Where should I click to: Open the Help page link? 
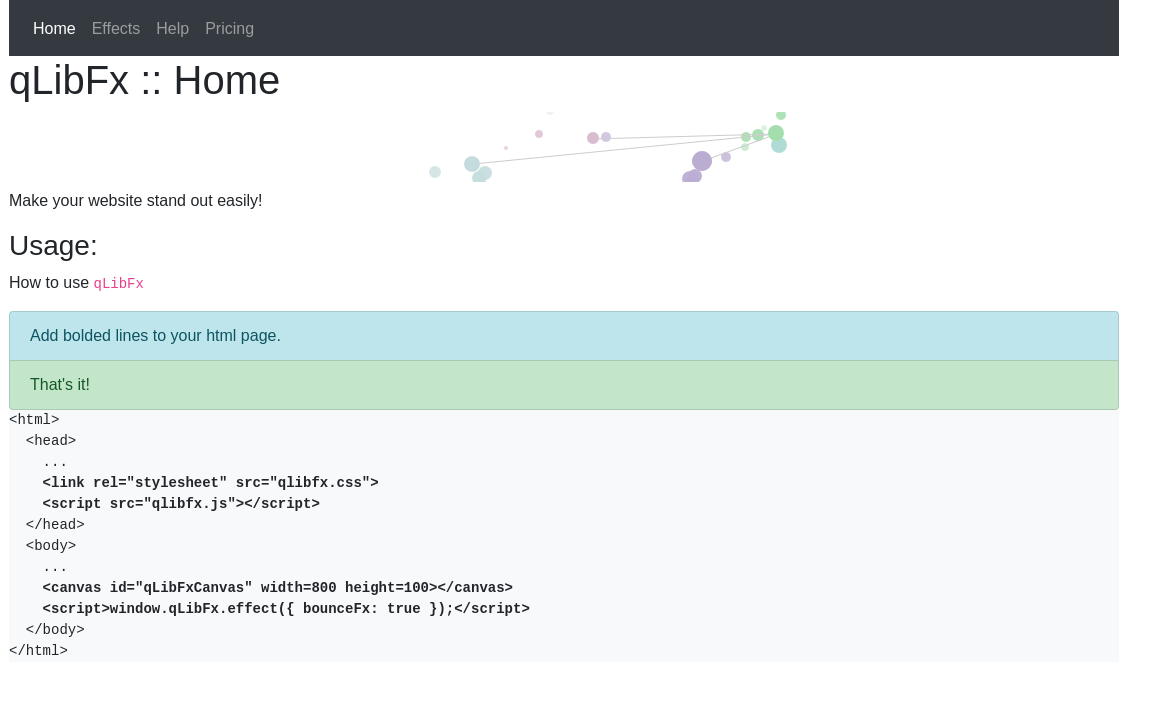pyautogui.click(x=172, y=28)
